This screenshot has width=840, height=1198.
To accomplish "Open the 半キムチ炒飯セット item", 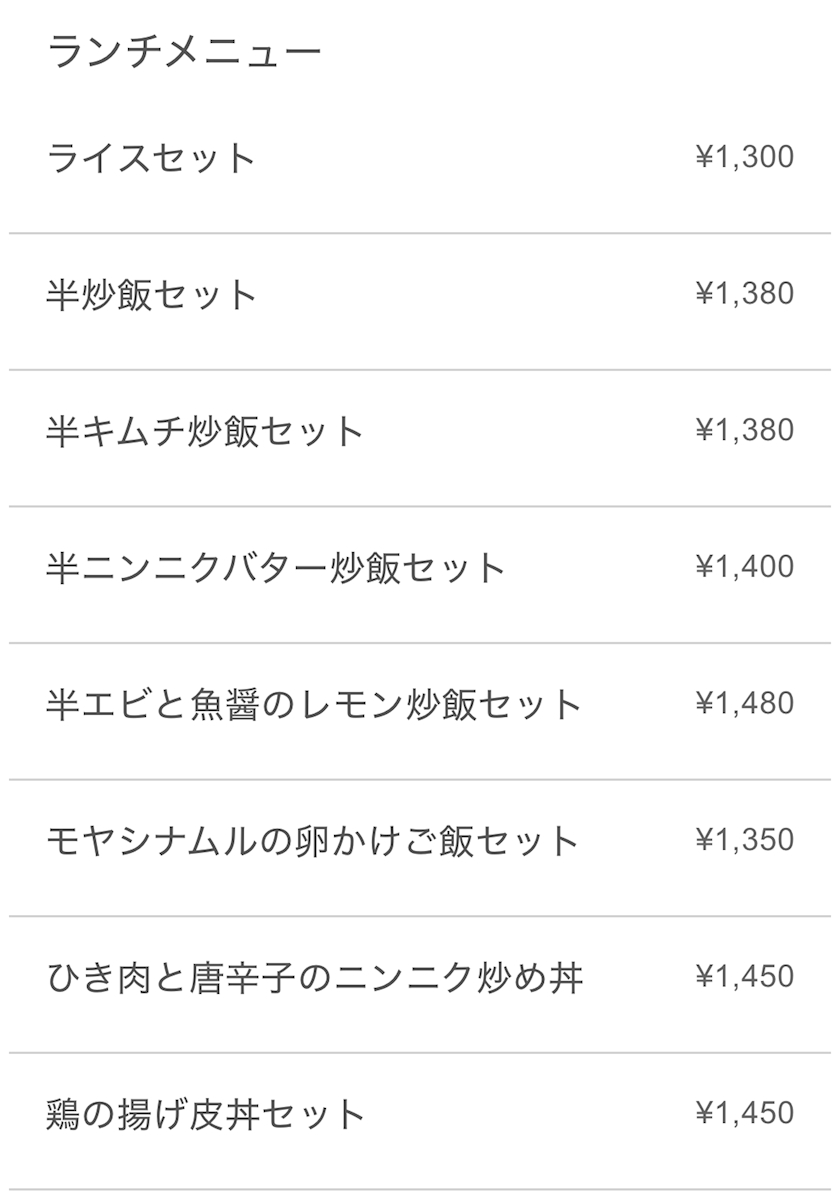I will pyautogui.click(x=204, y=431).
